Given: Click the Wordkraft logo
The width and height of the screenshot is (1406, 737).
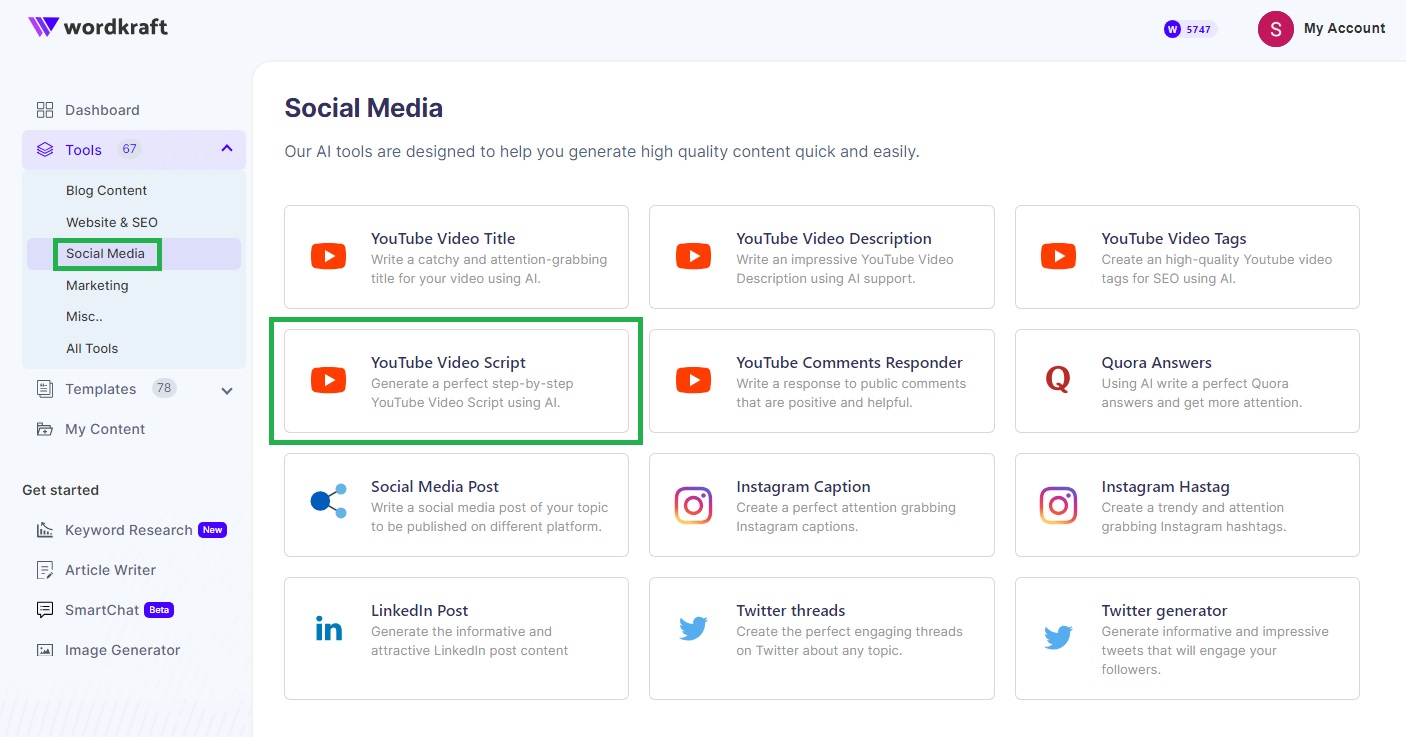Looking at the screenshot, I should pyautogui.click(x=97, y=28).
